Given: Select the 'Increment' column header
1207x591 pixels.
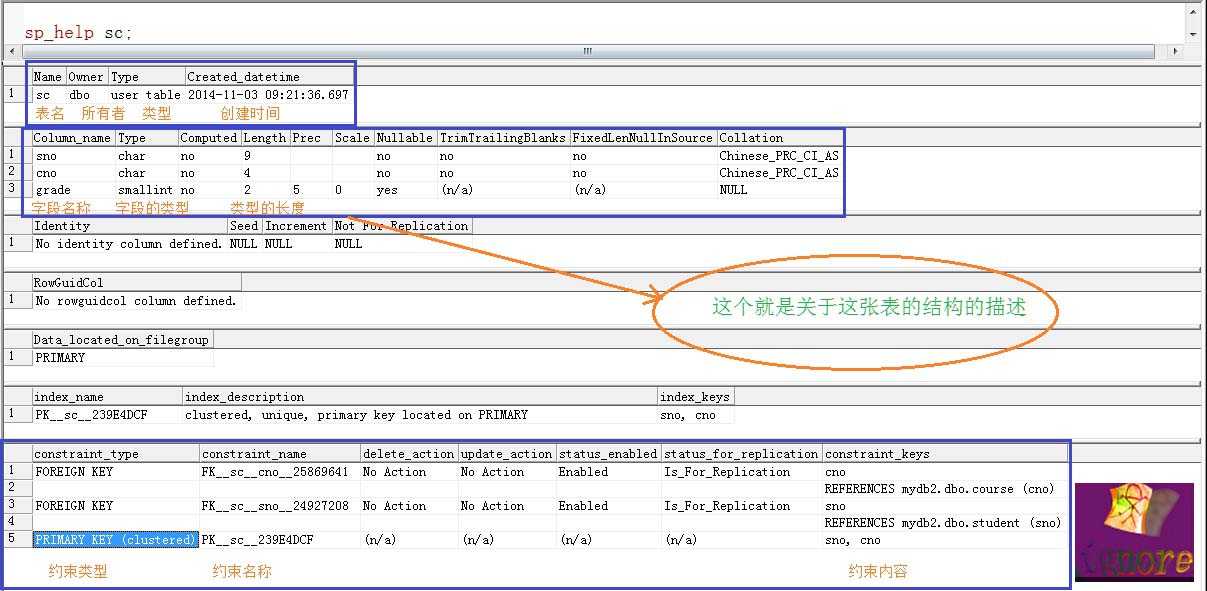Looking at the screenshot, I should pyautogui.click(x=297, y=226).
